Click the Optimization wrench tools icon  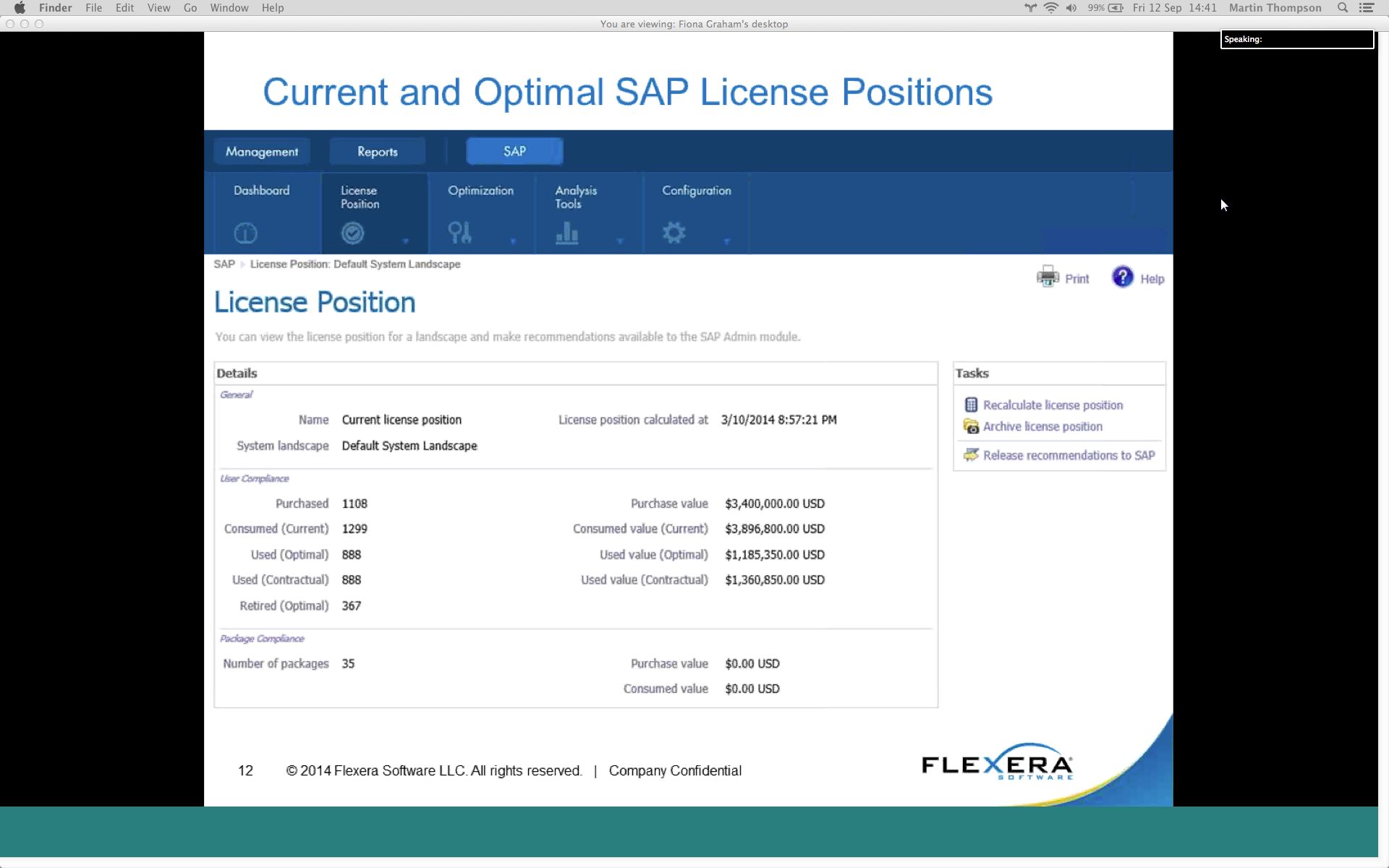click(459, 233)
